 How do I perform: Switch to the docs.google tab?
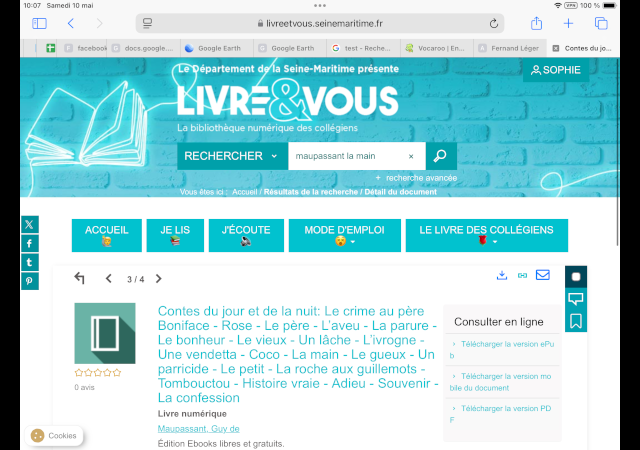(143, 48)
